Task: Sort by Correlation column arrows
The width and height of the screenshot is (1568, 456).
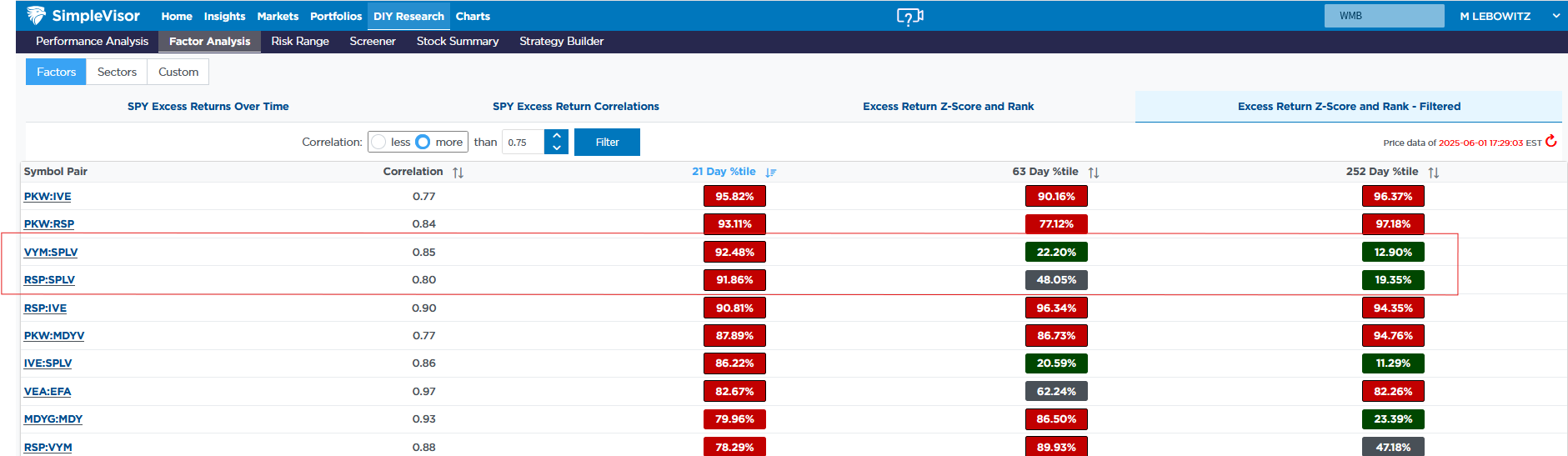Action: point(458,173)
